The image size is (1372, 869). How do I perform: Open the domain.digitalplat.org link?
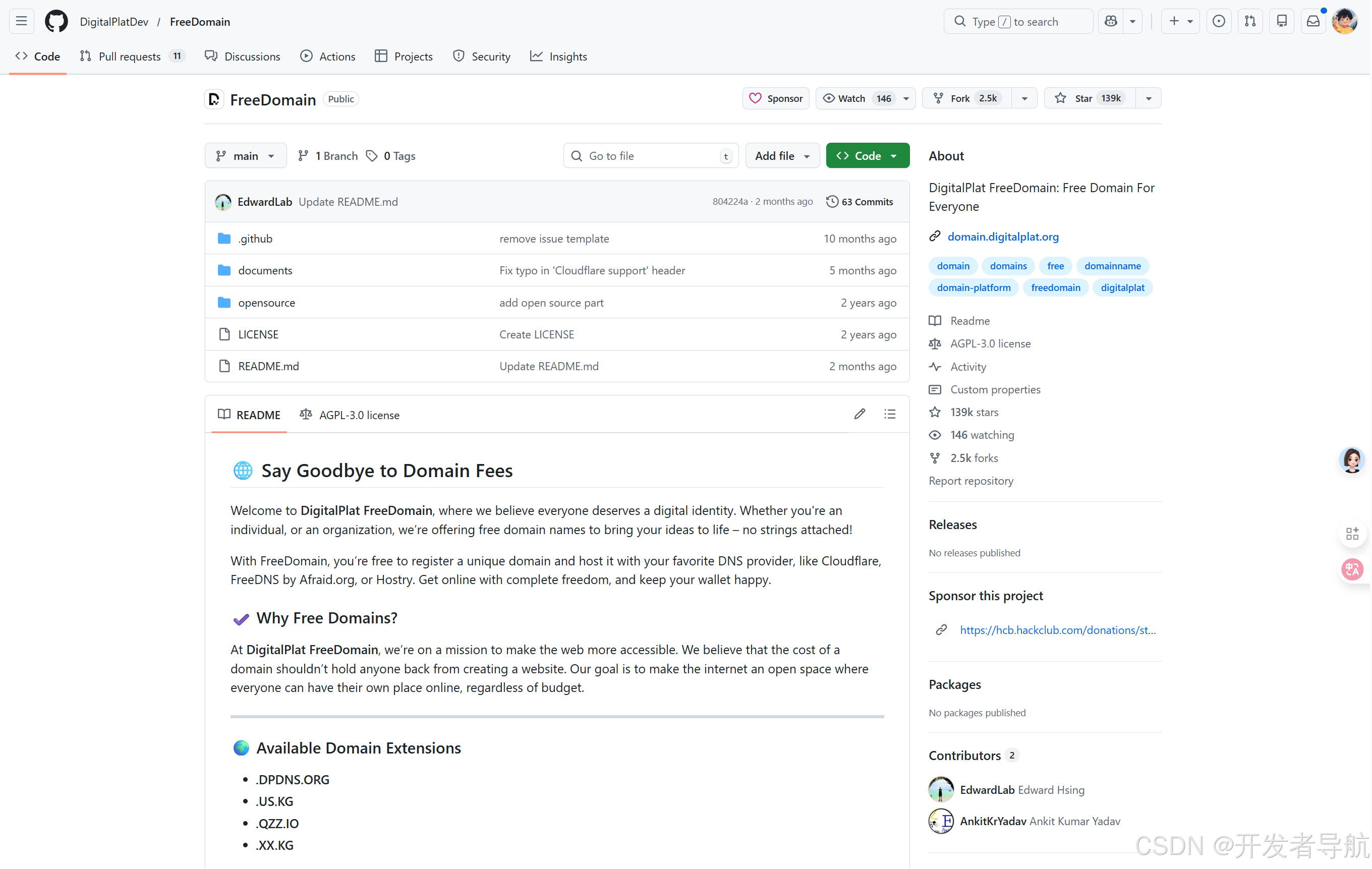pyautogui.click(x=1003, y=236)
